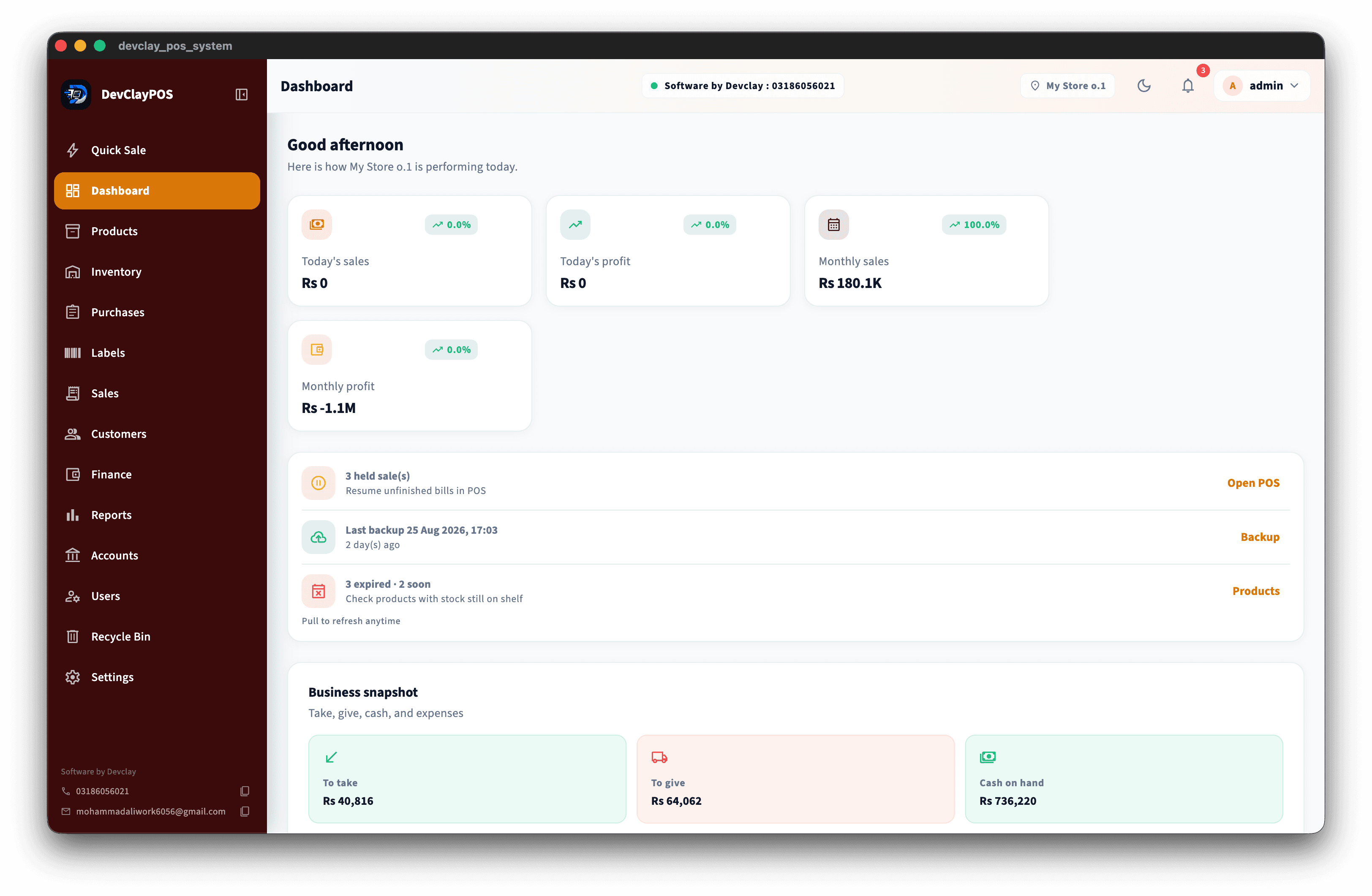Screen dimensions: 1372x896
Task: Open Reports from the sidebar
Action: [157, 515]
